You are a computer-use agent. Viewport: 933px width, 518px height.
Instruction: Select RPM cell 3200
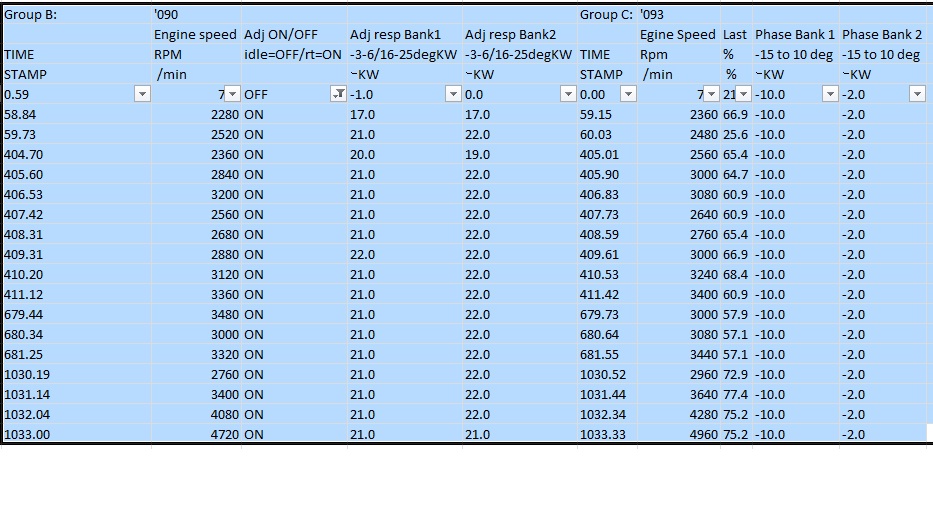pos(196,194)
